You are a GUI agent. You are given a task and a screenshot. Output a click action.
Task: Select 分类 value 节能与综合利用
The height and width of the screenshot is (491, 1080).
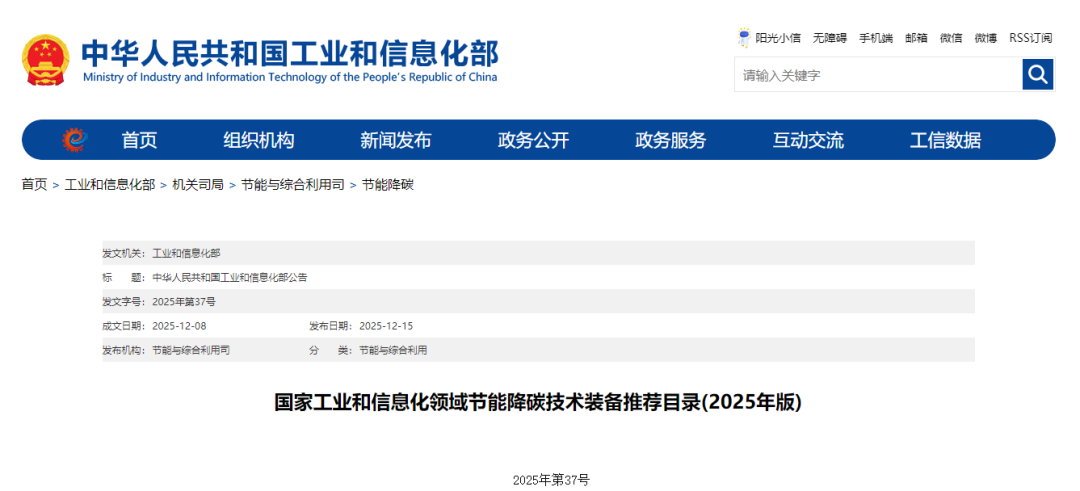(393, 350)
